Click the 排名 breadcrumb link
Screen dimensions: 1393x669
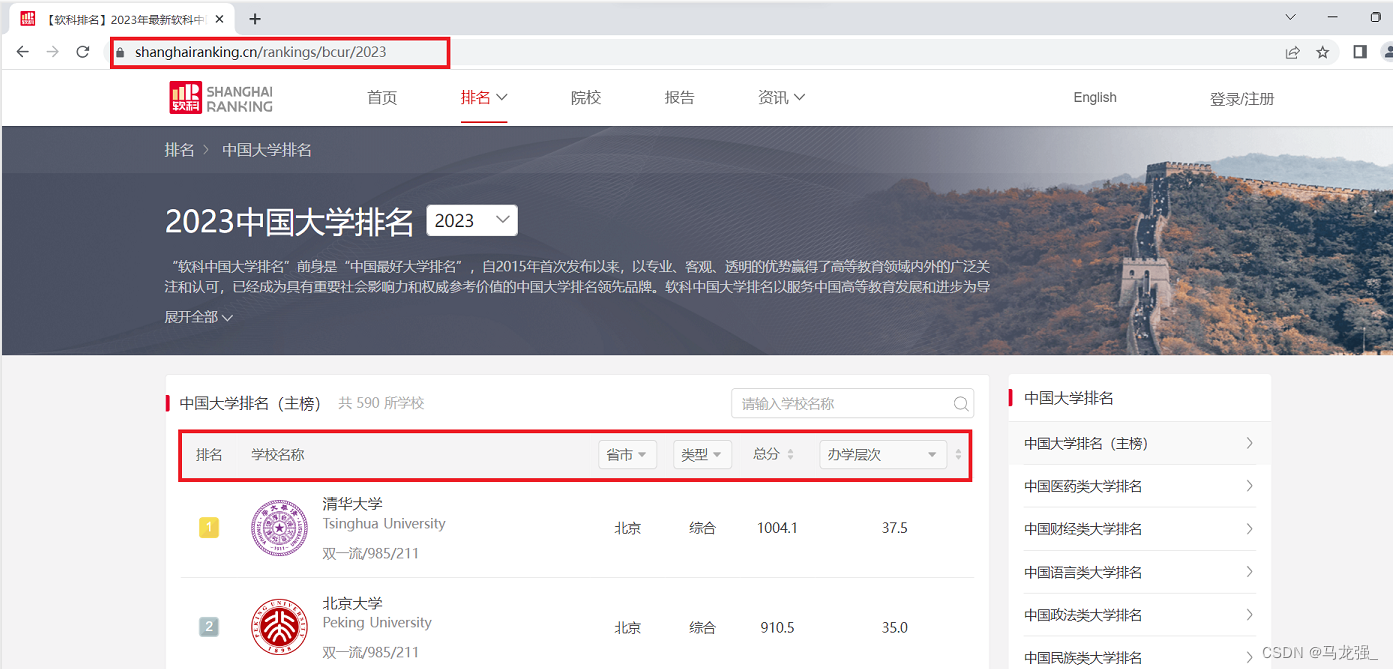click(x=180, y=150)
